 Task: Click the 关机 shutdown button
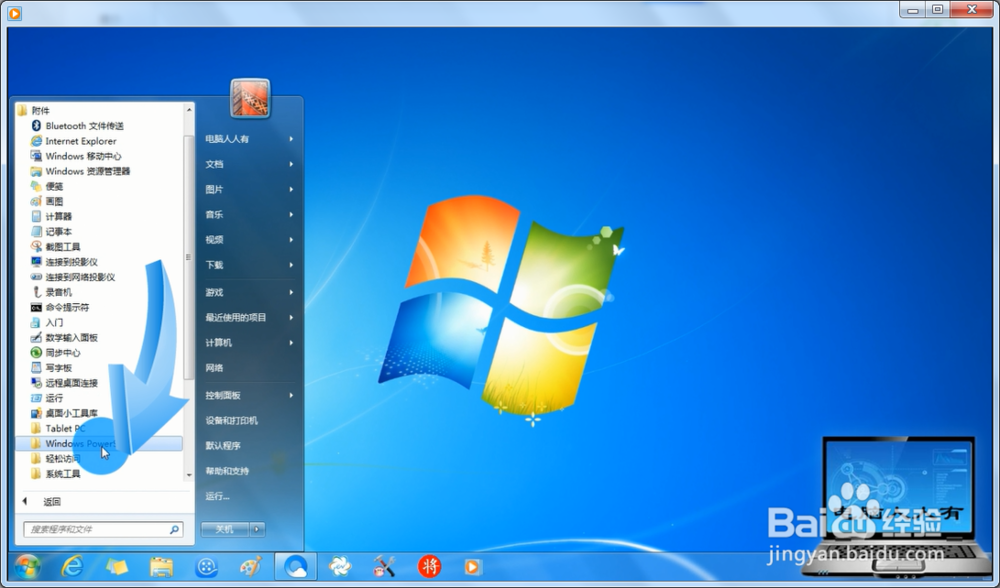tap(224, 529)
